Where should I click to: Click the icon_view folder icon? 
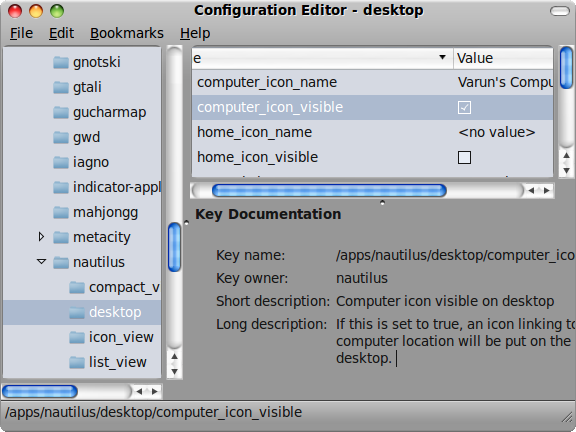click(77, 337)
